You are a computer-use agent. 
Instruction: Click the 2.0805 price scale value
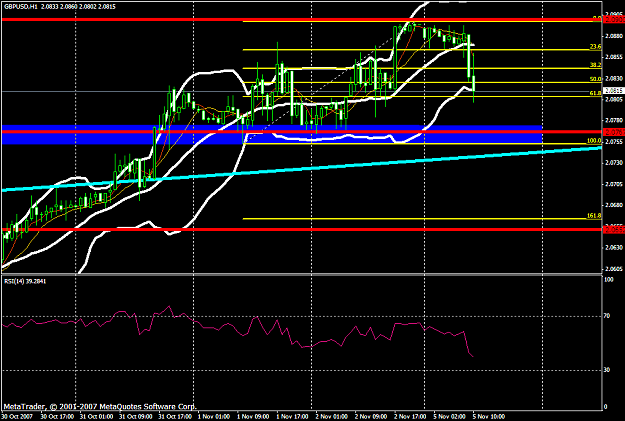(x=613, y=99)
